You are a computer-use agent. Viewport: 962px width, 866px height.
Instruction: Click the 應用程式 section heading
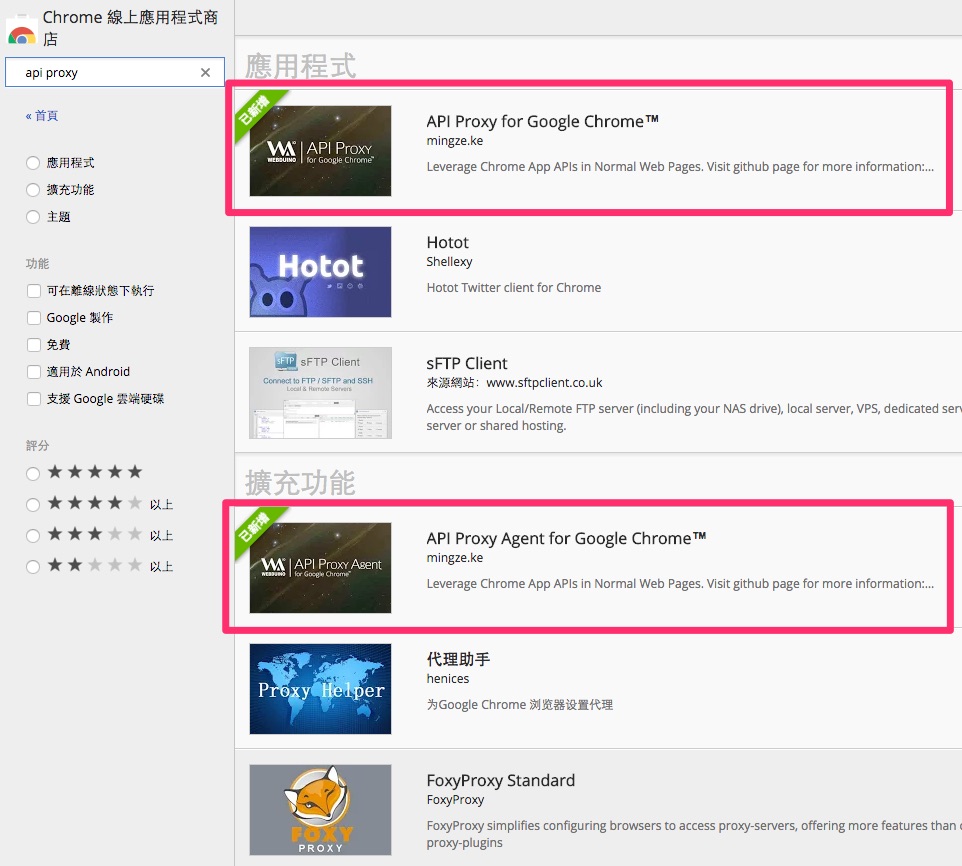[x=301, y=66]
